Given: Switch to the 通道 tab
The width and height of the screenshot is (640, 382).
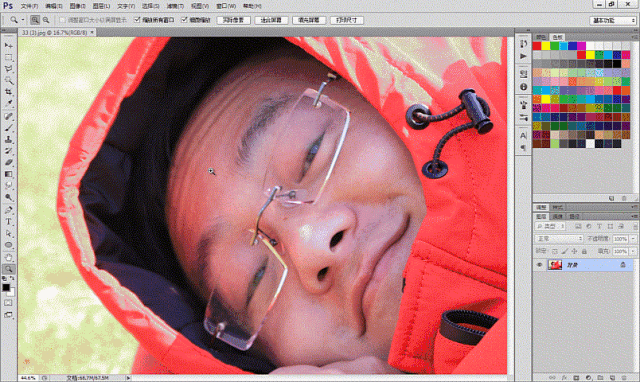Looking at the screenshot, I should click(558, 216).
